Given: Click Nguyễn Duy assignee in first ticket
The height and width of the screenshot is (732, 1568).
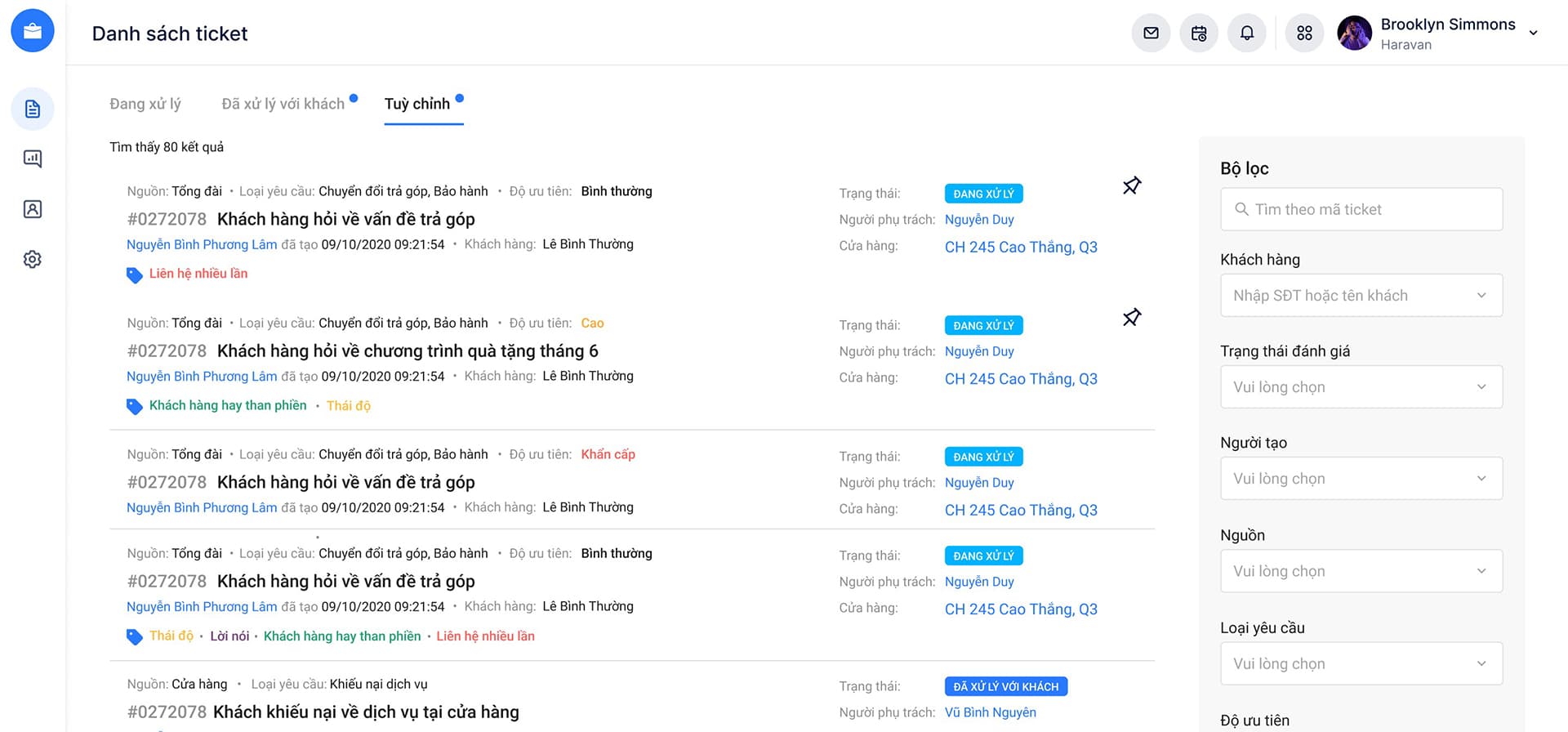Looking at the screenshot, I should (x=979, y=219).
